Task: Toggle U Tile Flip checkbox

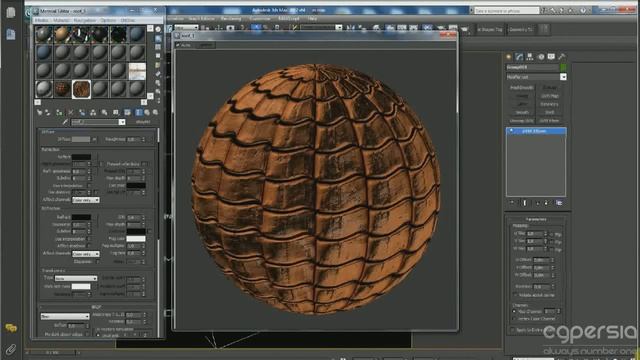Action: [x=552, y=234]
